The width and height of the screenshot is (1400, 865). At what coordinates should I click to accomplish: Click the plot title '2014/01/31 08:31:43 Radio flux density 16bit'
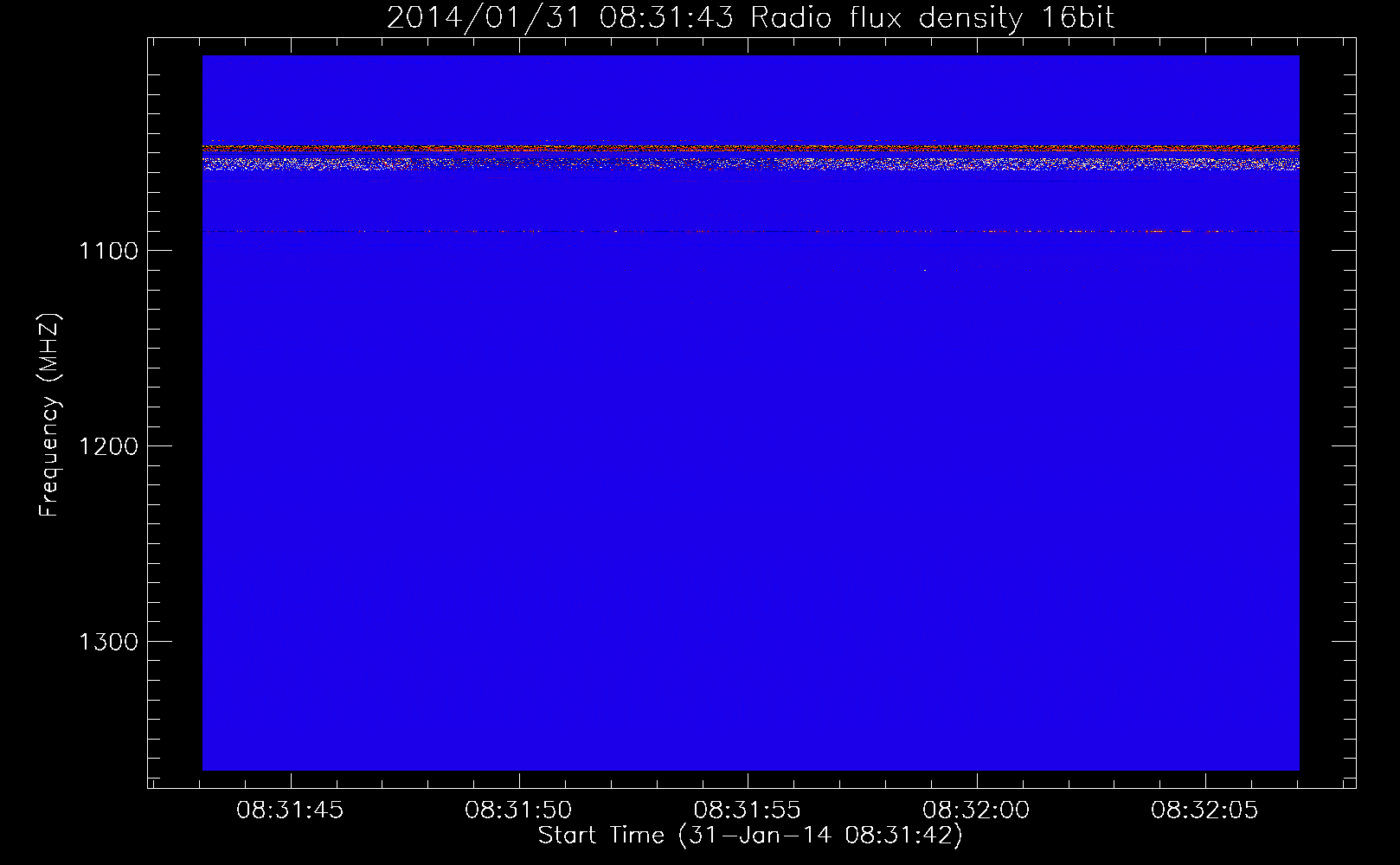point(750,18)
